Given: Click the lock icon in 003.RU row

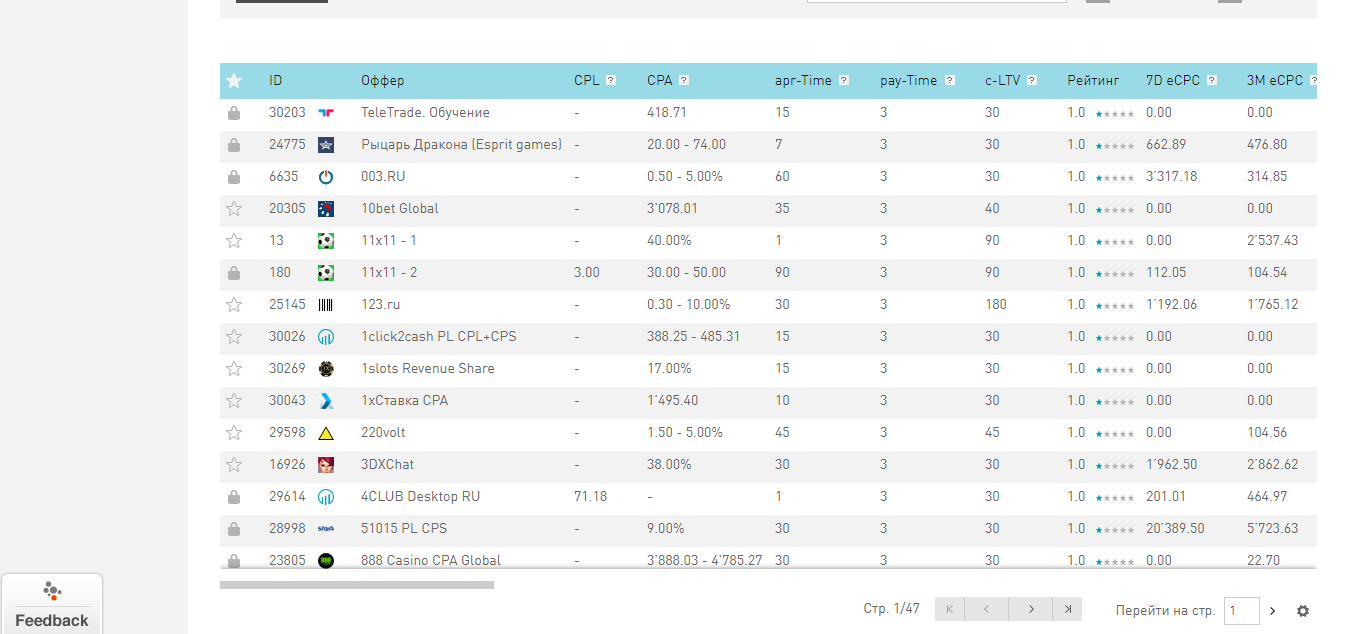Looking at the screenshot, I should click(x=234, y=177).
